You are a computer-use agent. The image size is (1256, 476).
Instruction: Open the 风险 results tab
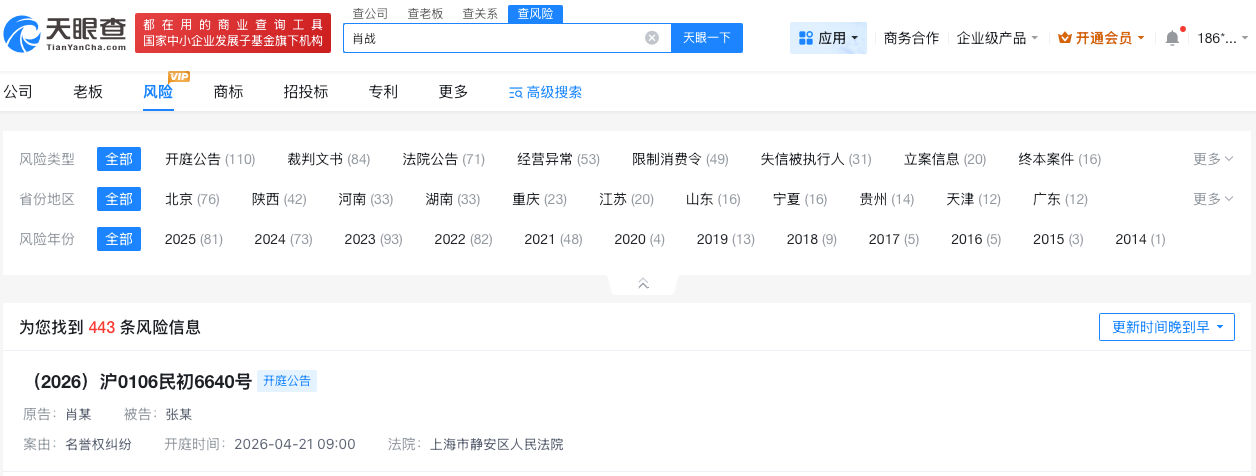pos(158,92)
